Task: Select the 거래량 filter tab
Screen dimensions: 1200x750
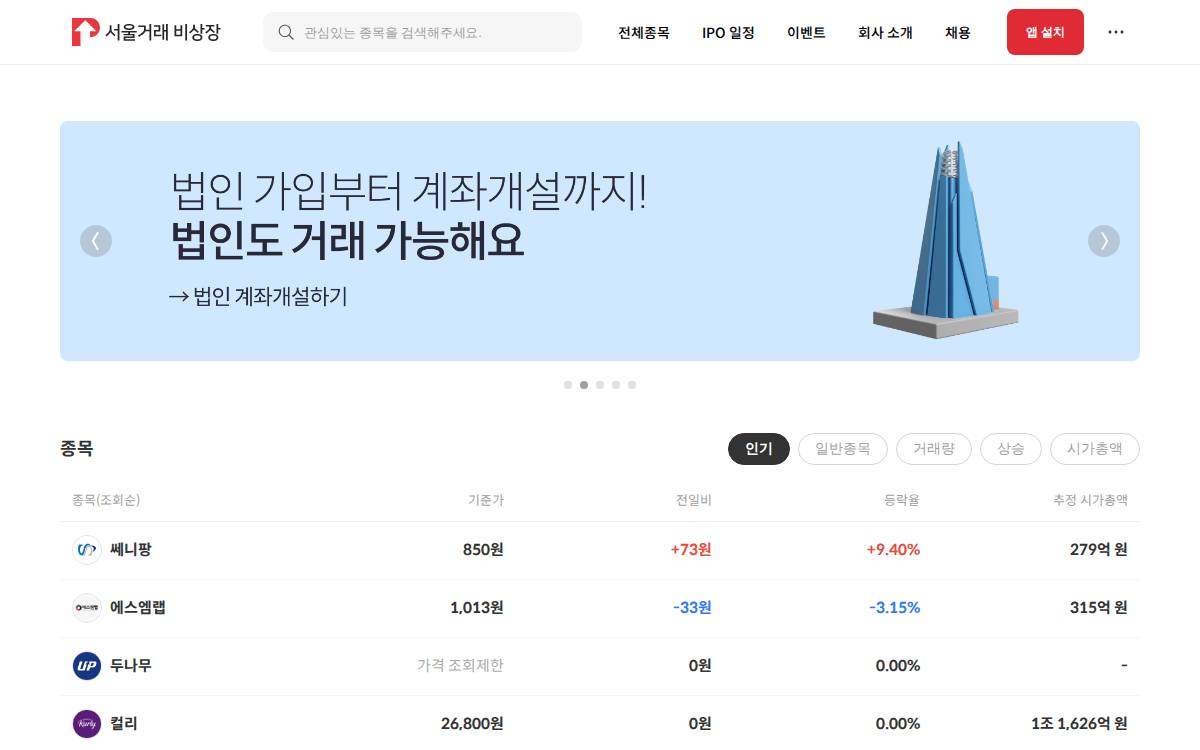Action: coord(934,449)
